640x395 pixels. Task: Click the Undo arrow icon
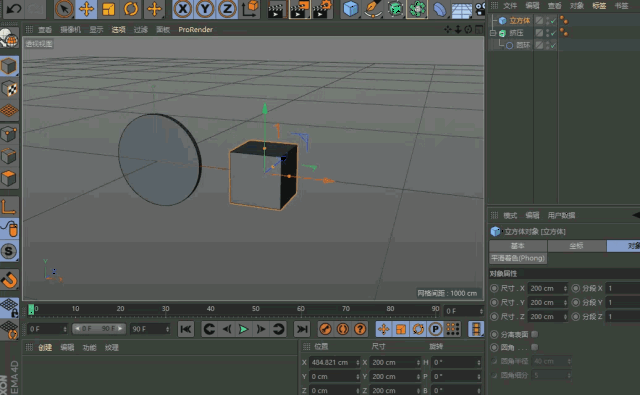click(14, 9)
